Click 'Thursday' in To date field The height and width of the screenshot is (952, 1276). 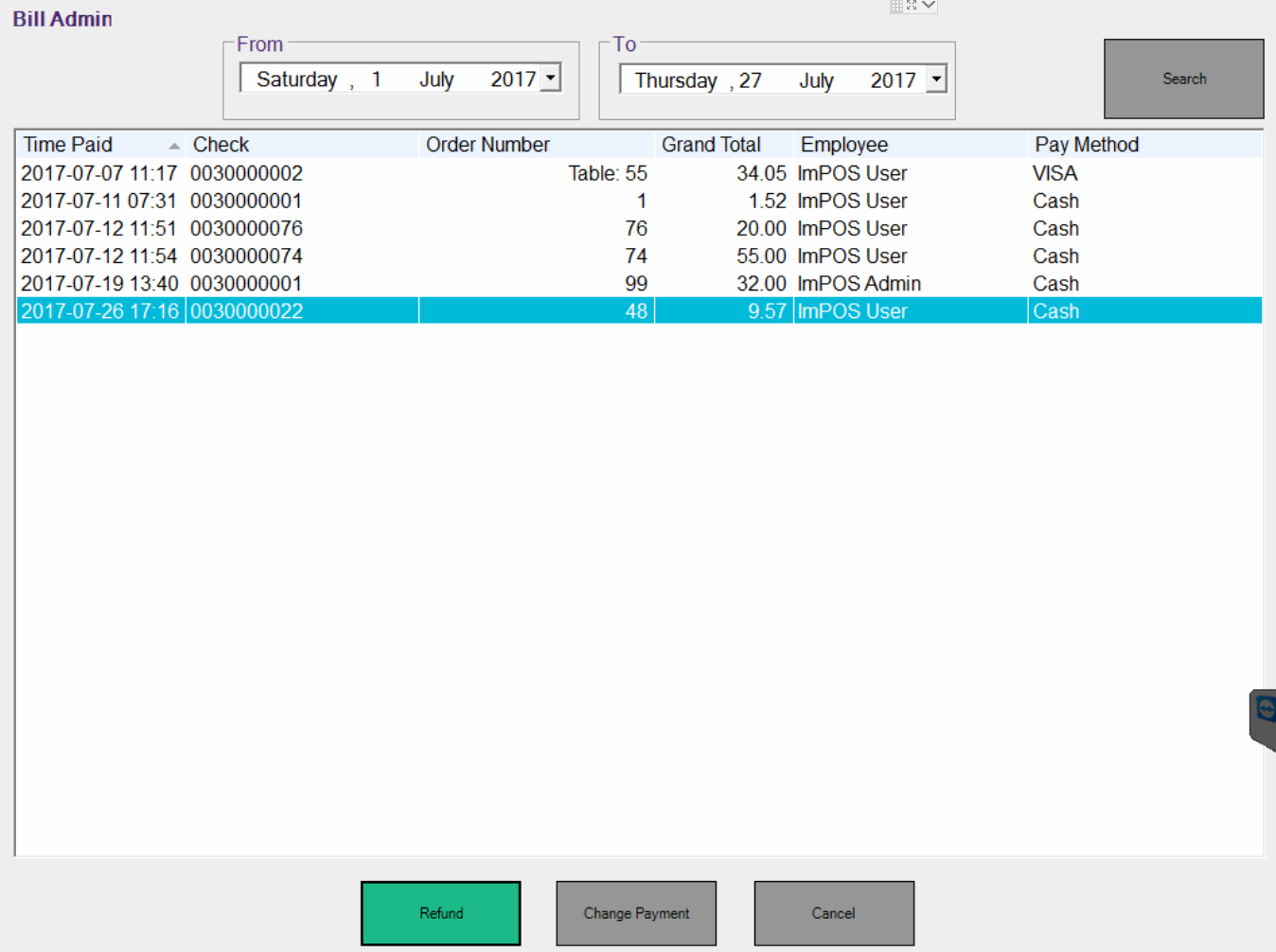pos(676,80)
